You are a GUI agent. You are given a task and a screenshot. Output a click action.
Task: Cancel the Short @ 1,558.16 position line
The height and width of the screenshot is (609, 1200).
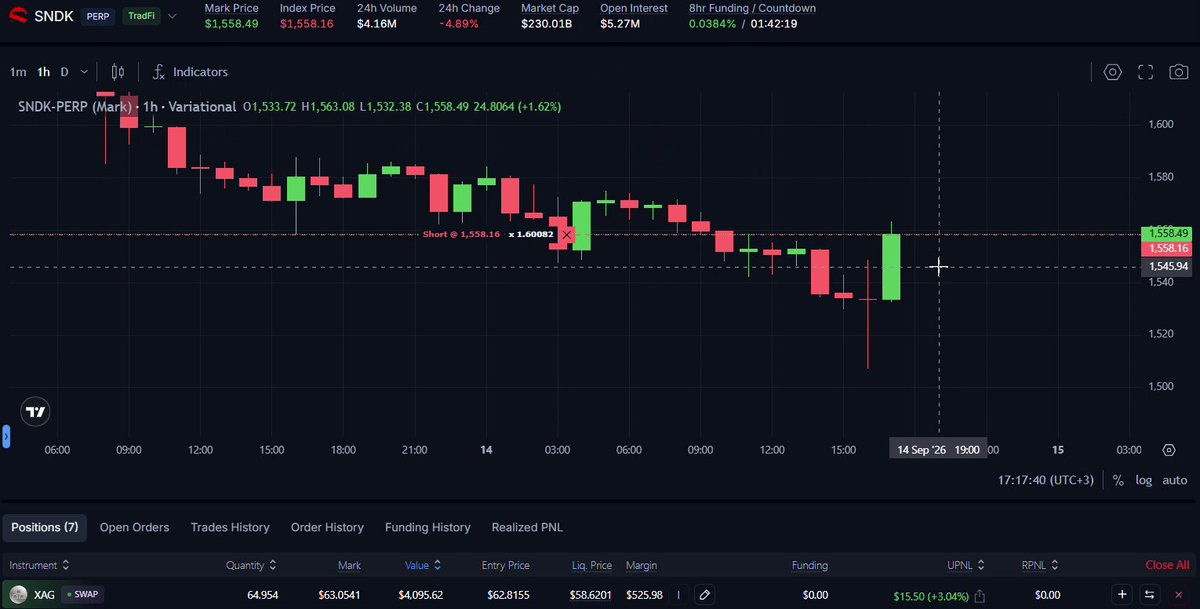pyautogui.click(x=567, y=234)
